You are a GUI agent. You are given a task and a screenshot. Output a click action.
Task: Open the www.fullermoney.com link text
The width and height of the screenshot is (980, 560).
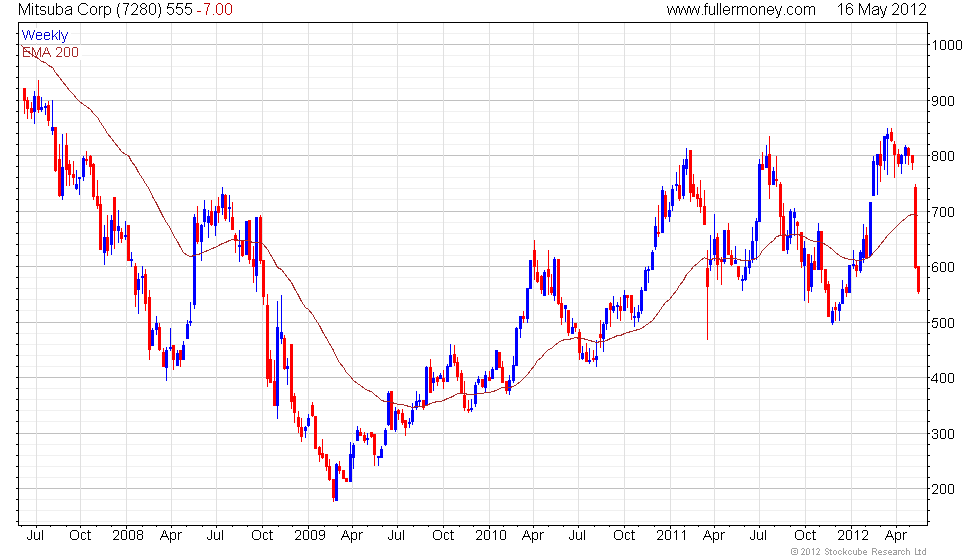(x=741, y=9)
